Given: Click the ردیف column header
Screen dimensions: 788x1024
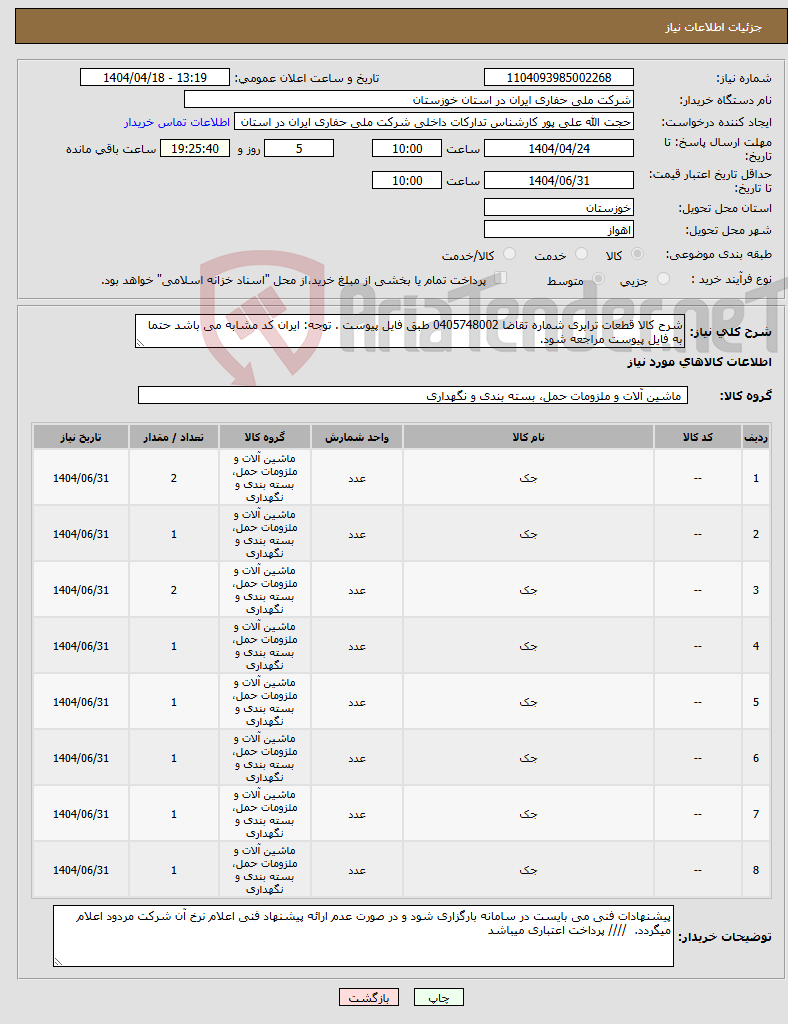Looking at the screenshot, I should click(x=756, y=437).
